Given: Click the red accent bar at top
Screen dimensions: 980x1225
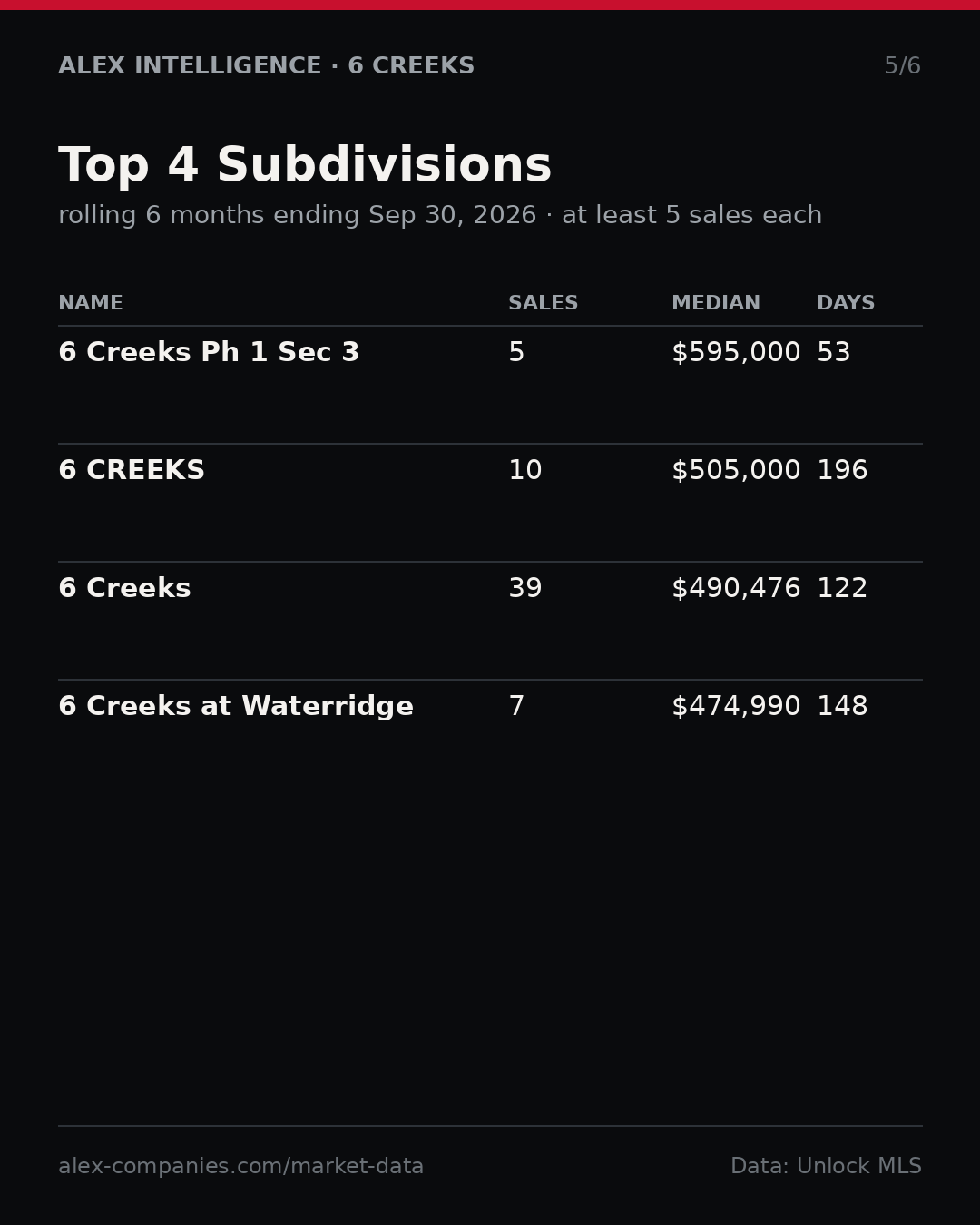Looking at the screenshot, I should click(x=490, y=5).
